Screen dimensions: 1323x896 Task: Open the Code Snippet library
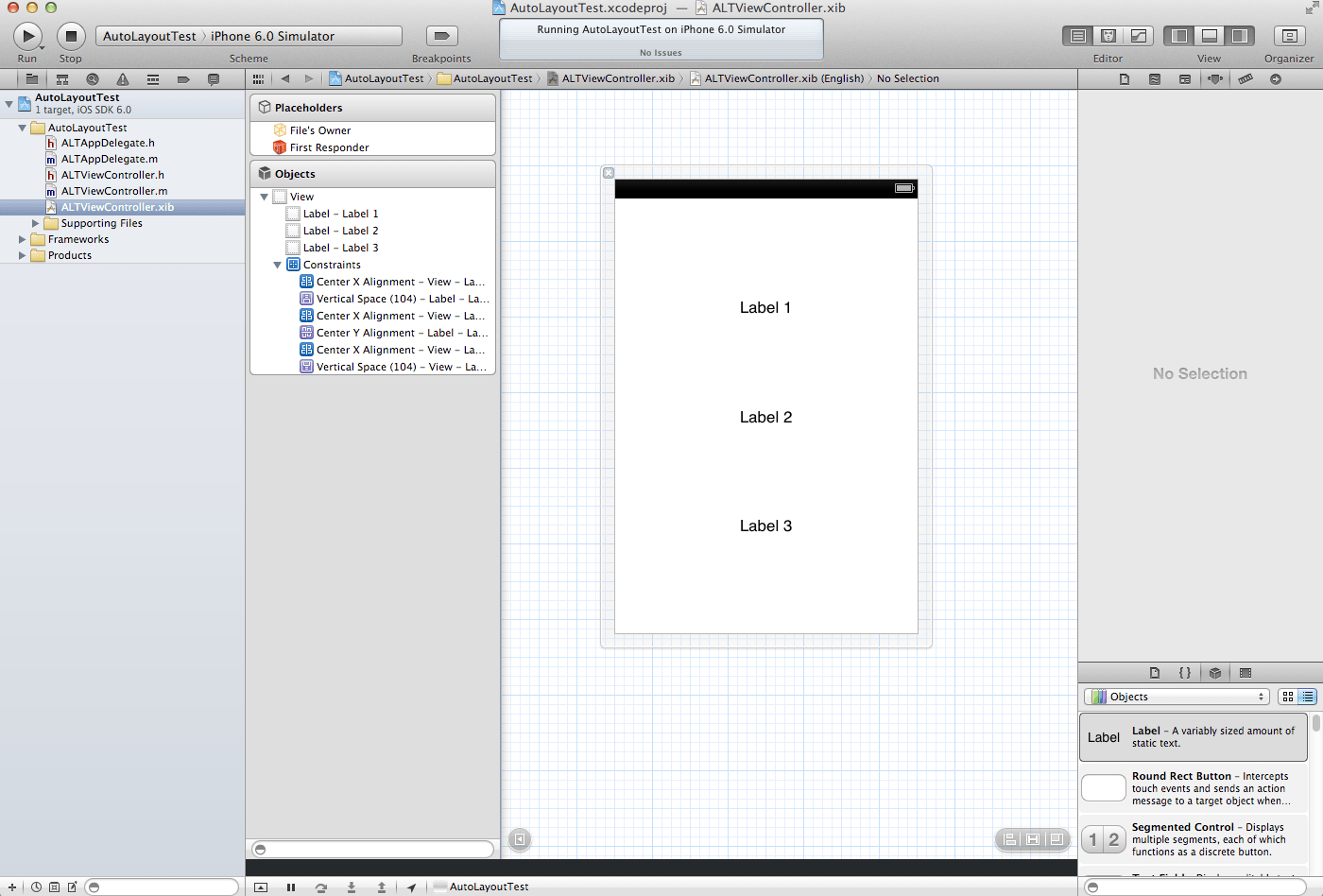[1185, 673]
